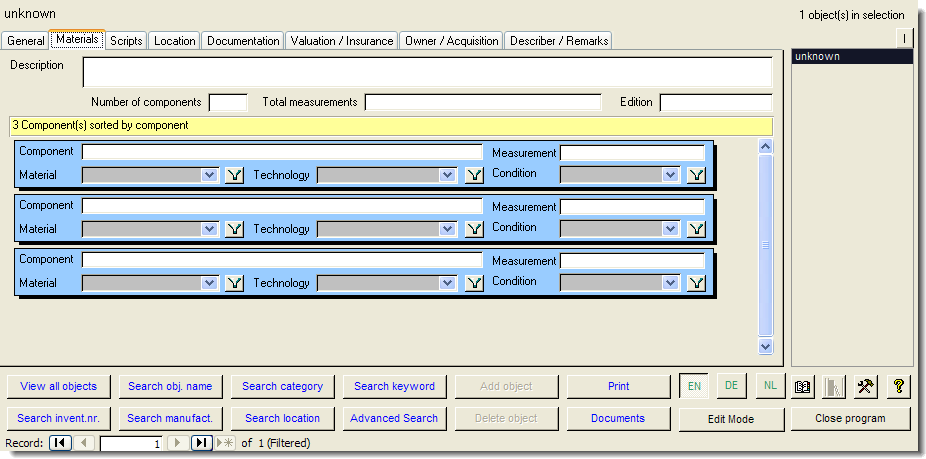Click into the Description text field

427,72
